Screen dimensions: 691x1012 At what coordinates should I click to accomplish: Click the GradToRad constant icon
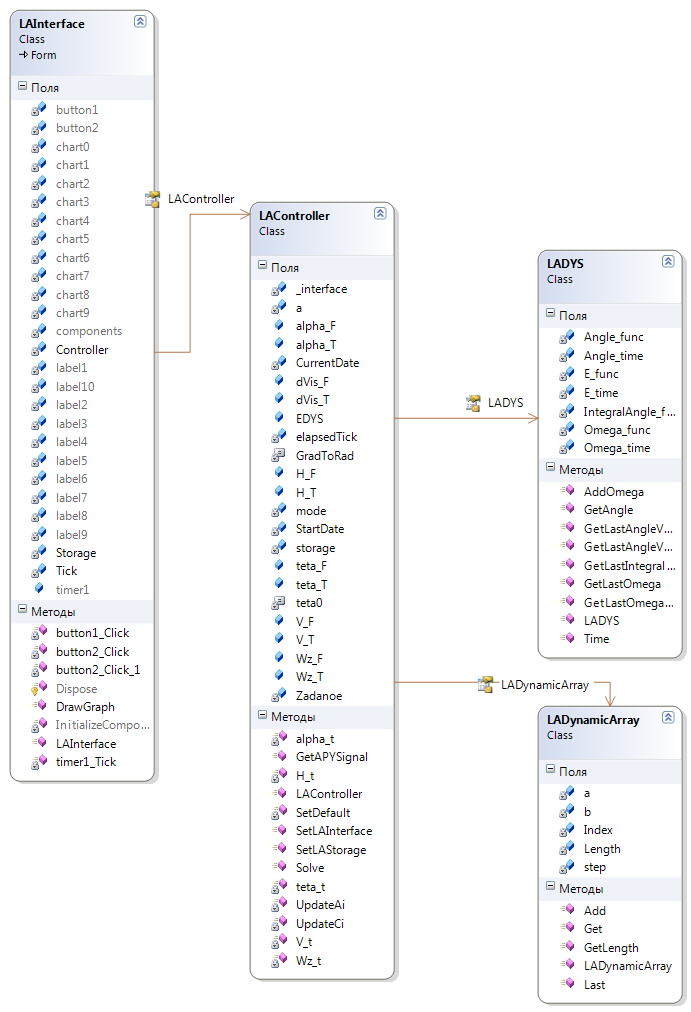(x=279, y=455)
